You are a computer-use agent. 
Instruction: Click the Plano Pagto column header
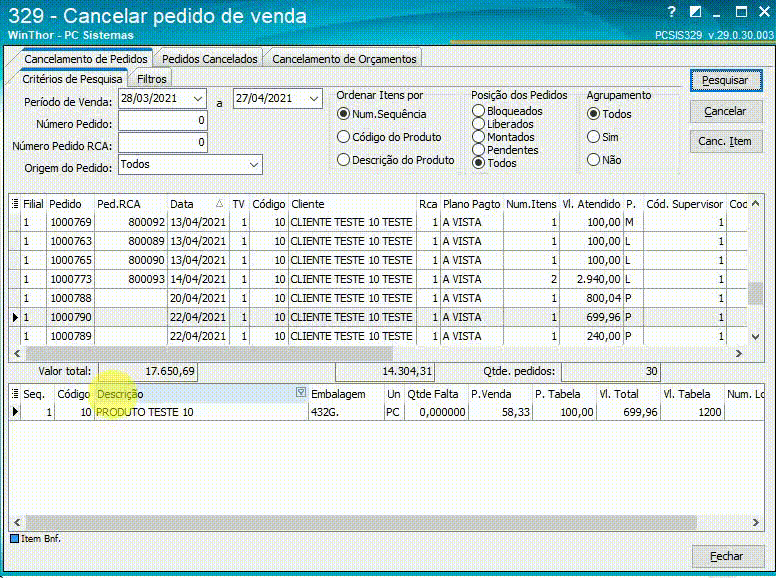[472, 204]
